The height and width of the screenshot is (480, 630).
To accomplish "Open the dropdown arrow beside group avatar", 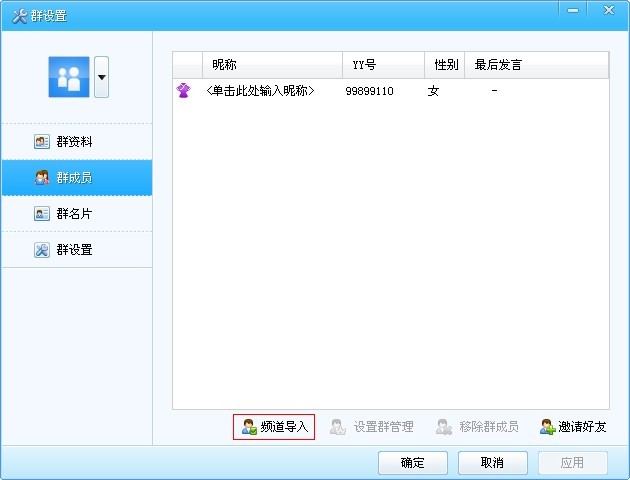I will (101, 77).
